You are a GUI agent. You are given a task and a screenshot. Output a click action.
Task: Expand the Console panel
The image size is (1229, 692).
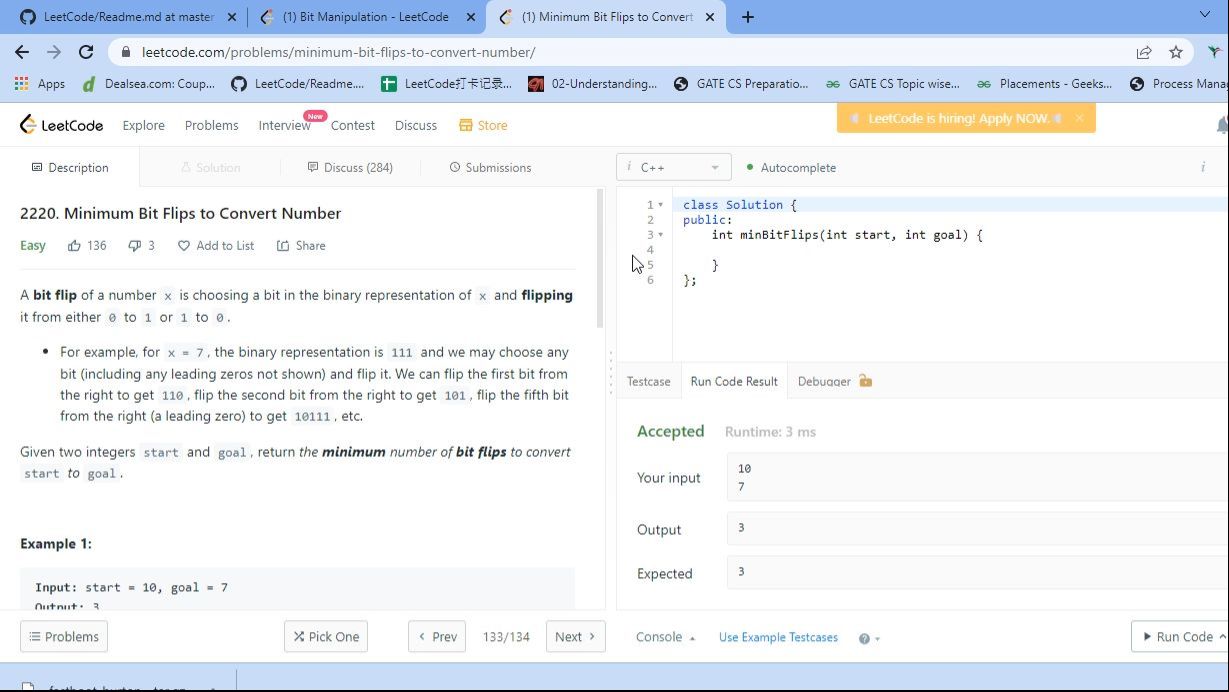coord(665,637)
